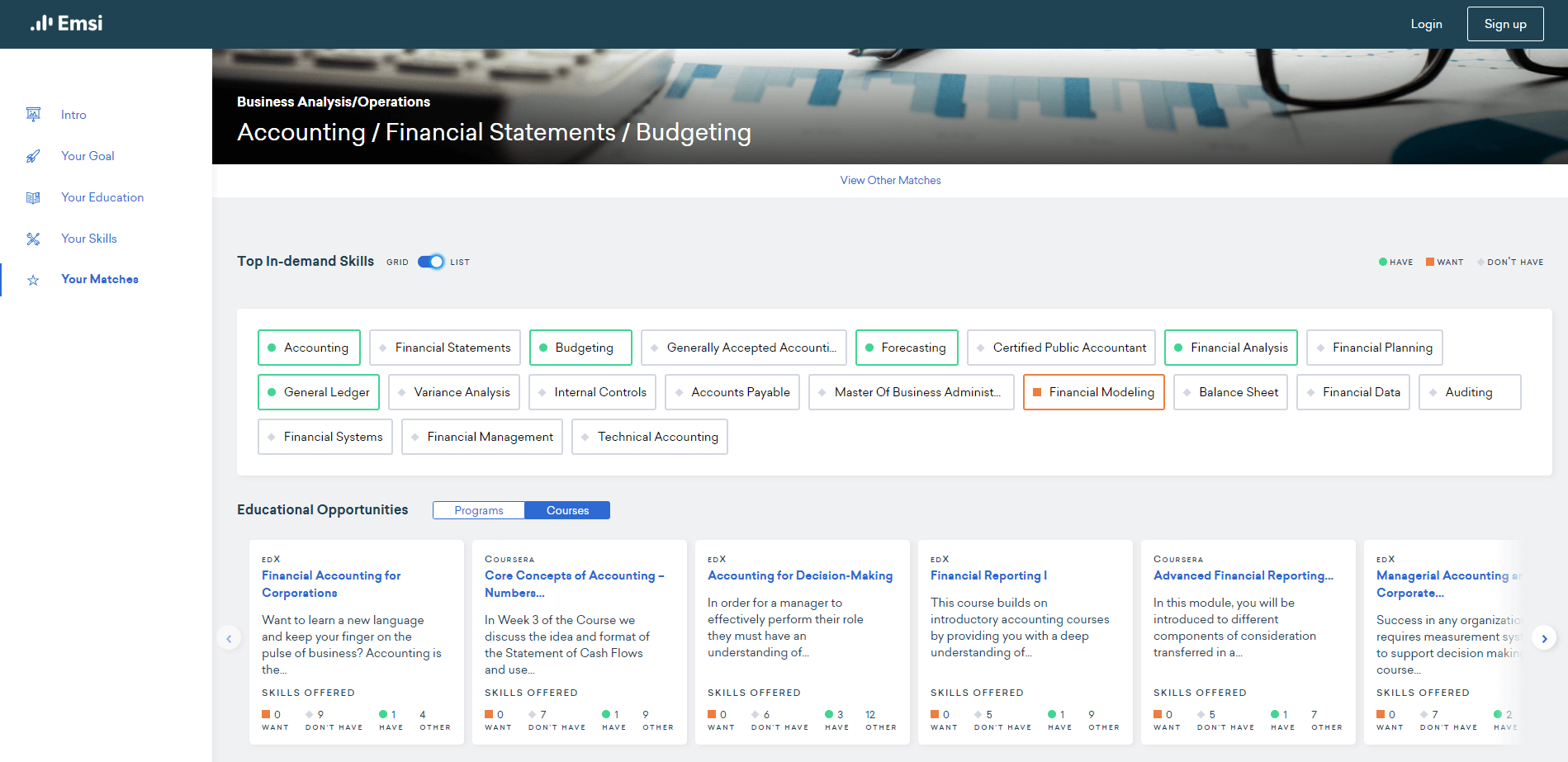This screenshot has width=1568, height=762.
Task: Click the Your Skills tools icon
Action: pos(33,239)
